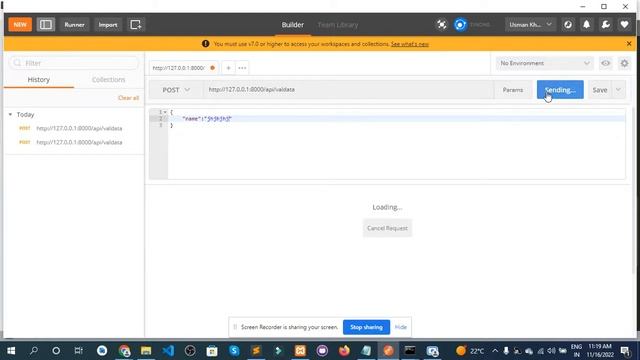Open the POST method dropdown
640x360 pixels.
[x=176, y=90]
